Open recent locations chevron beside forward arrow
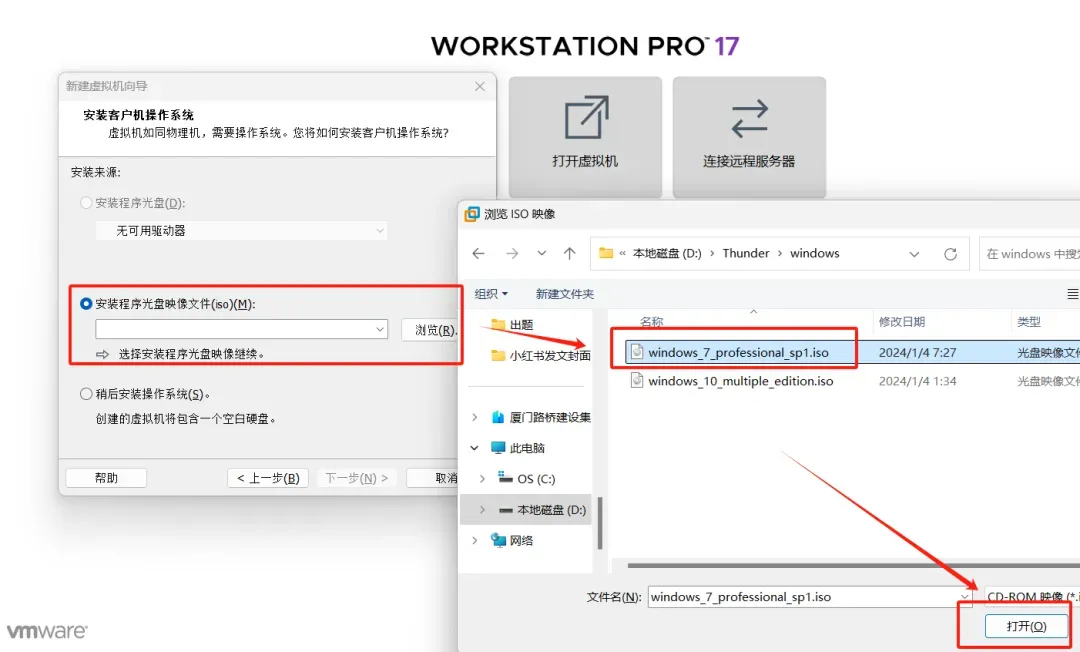 (x=542, y=253)
